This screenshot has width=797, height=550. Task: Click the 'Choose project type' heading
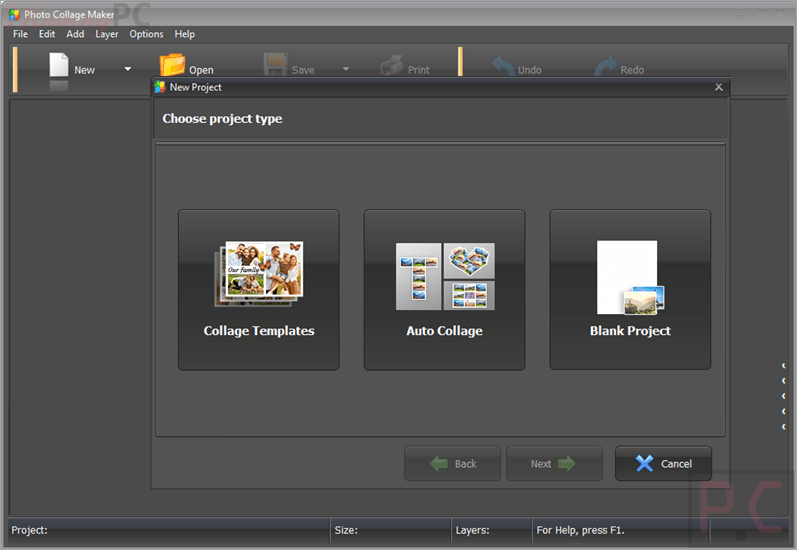pos(222,118)
